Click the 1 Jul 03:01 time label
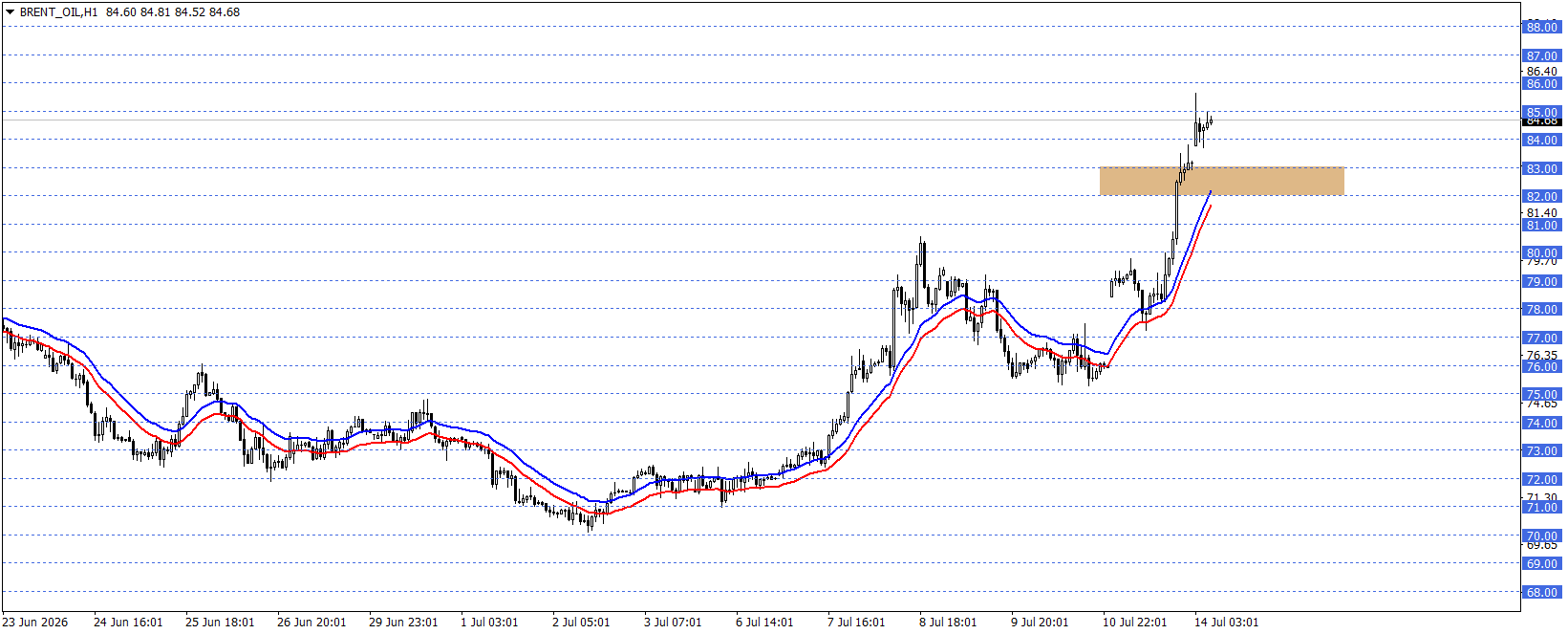 point(489,623)
